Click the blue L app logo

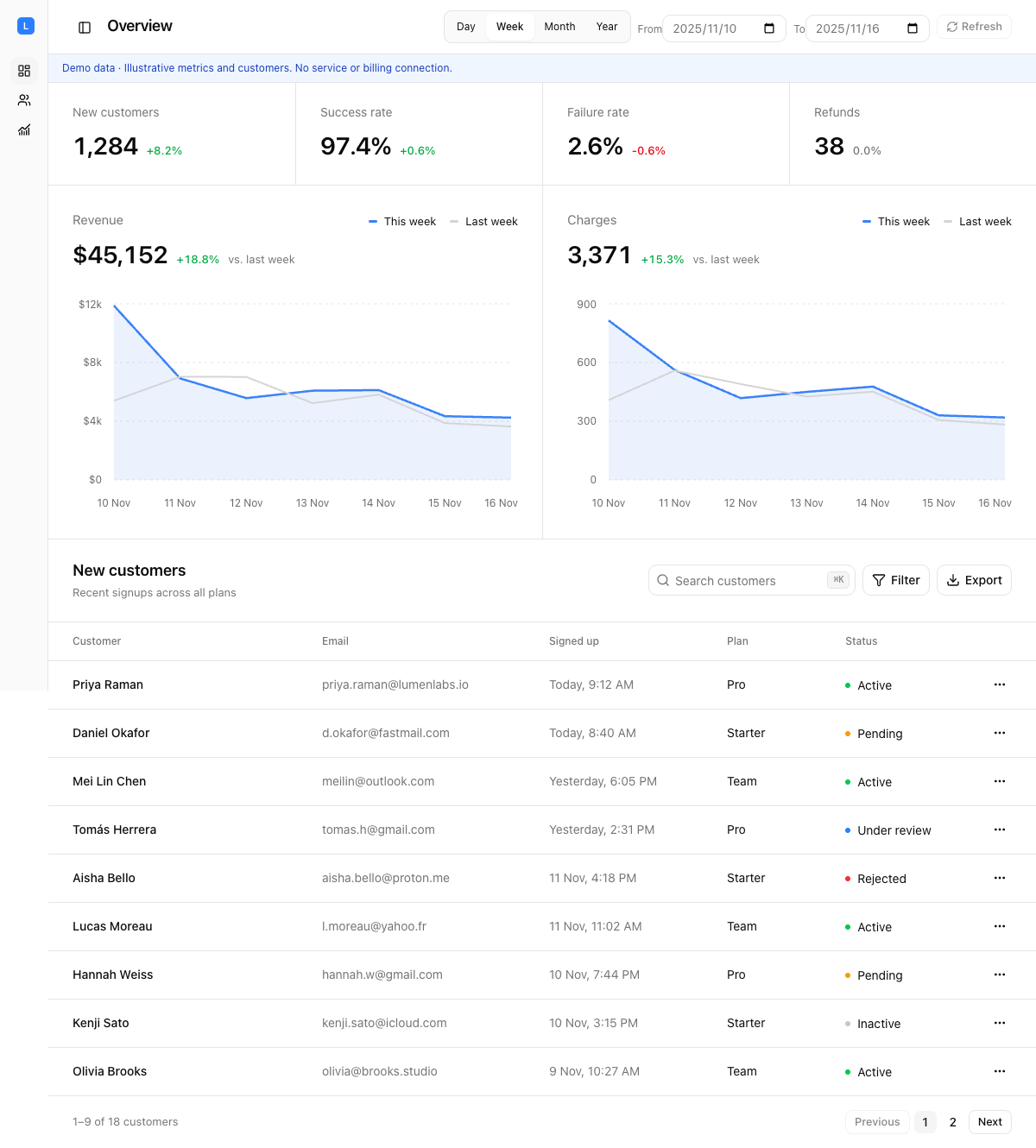click(x=26, y=26)
